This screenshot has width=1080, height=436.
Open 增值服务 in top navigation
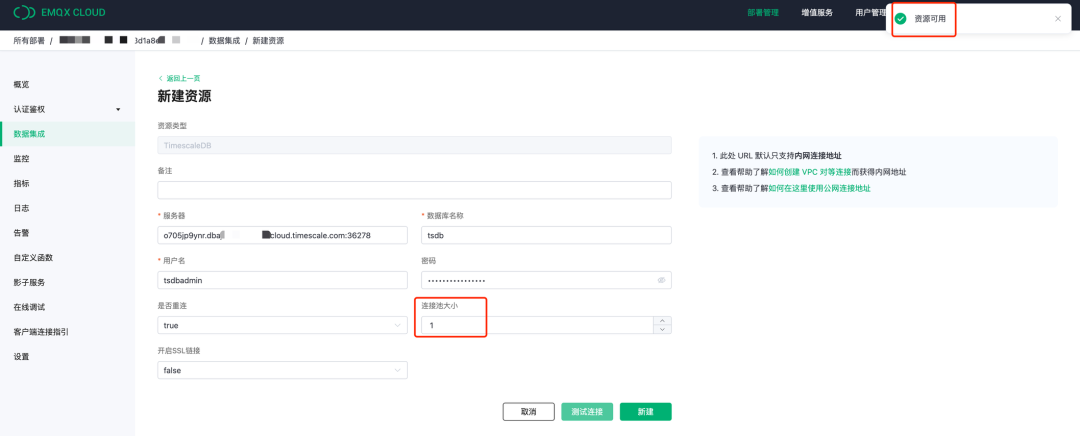pos(817,12)
